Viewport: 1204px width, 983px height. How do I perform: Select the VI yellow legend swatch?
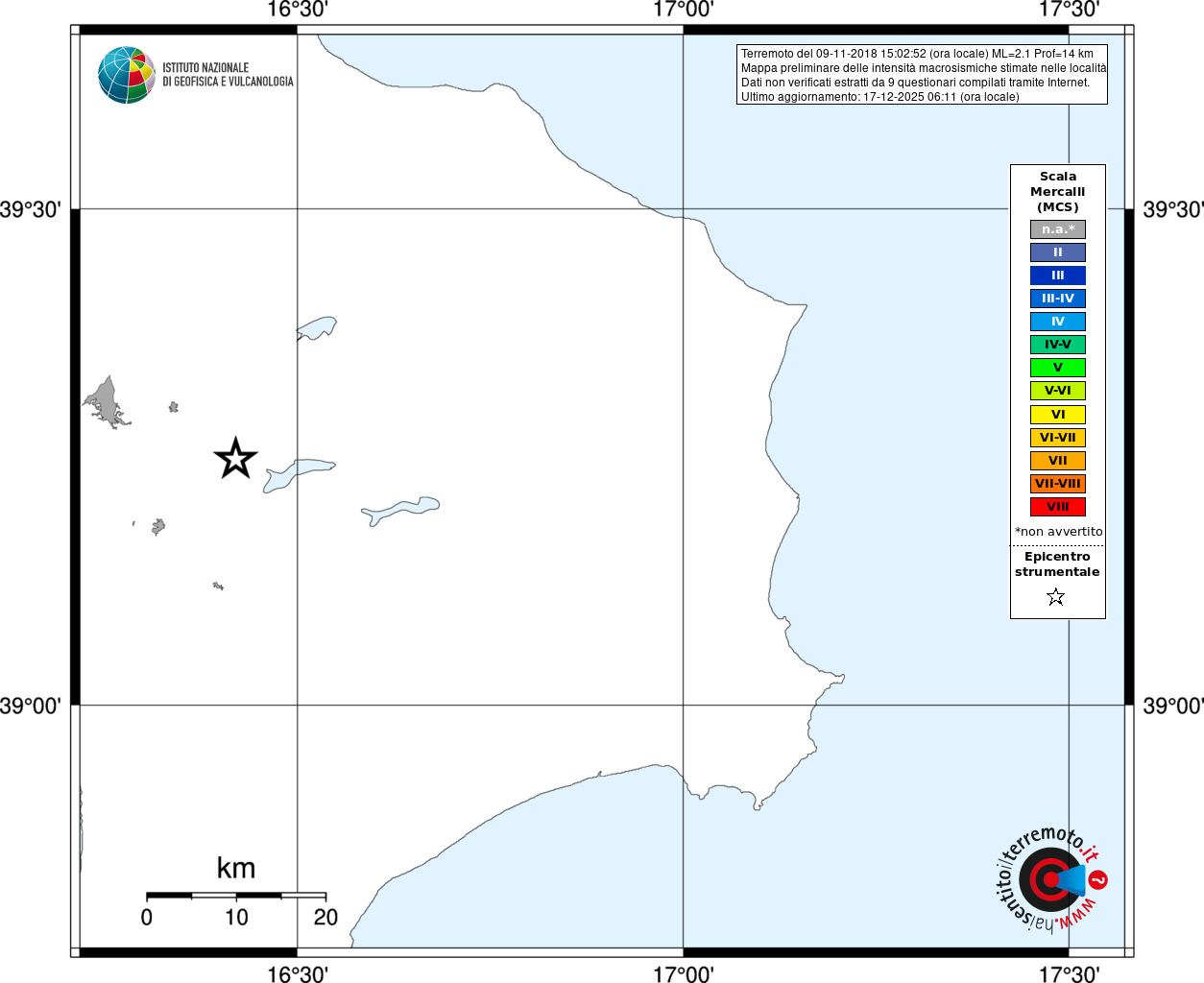coord(1058,415)
